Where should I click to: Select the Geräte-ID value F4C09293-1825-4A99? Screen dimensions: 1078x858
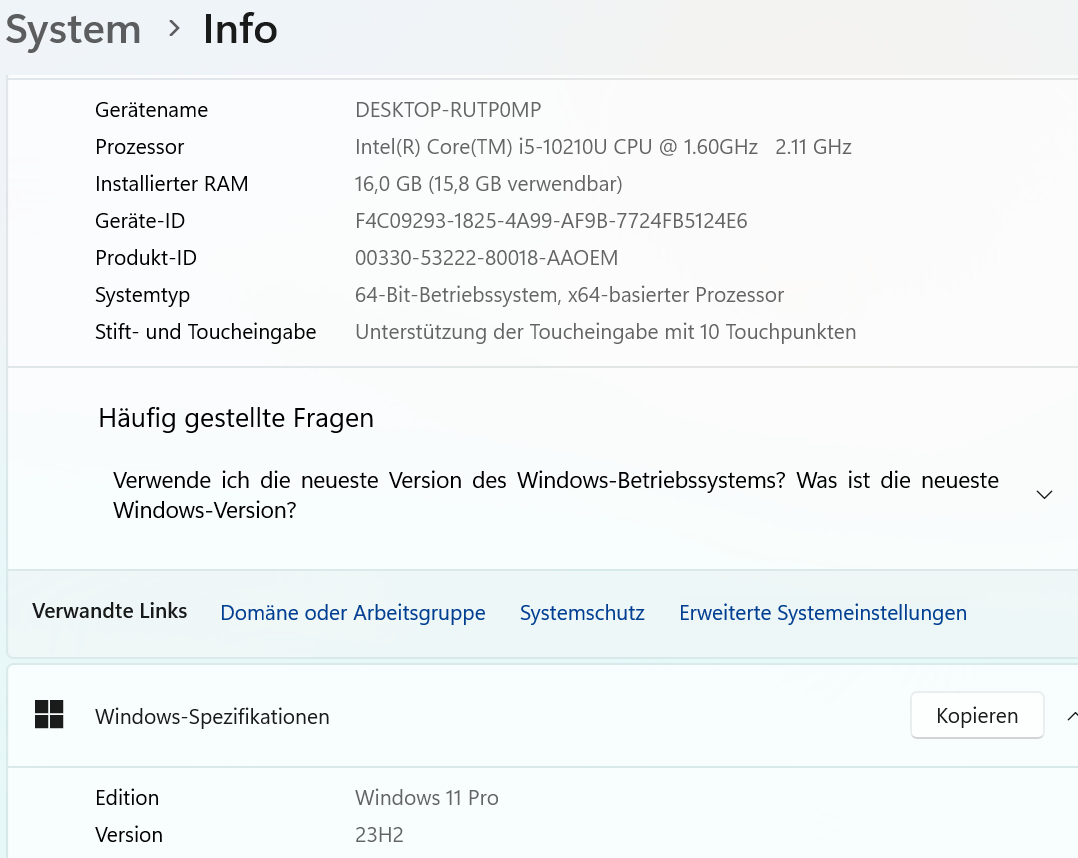[551, 221]
